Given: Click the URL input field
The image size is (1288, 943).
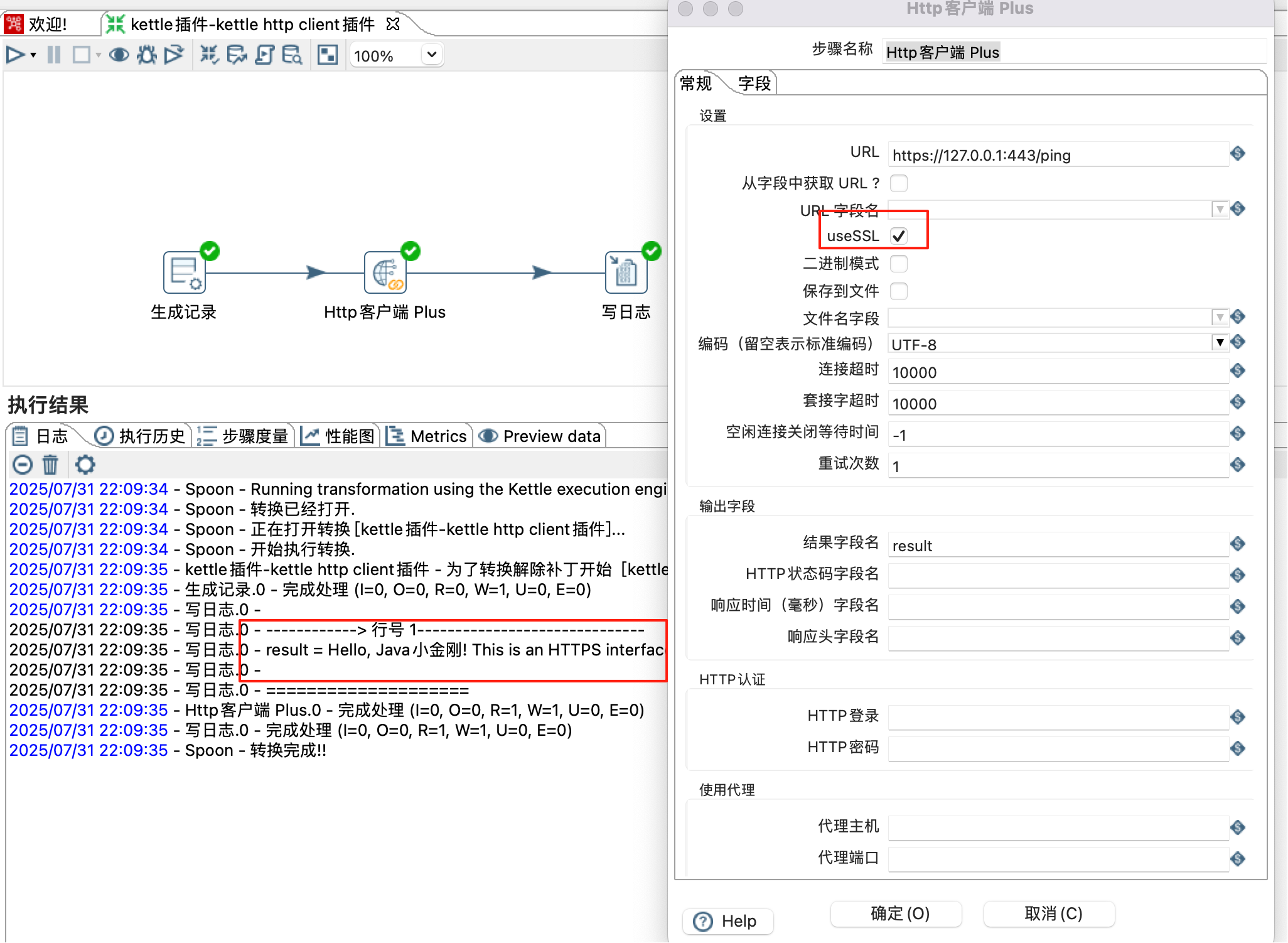Looking at the screenshot, I should point(1057,155).
